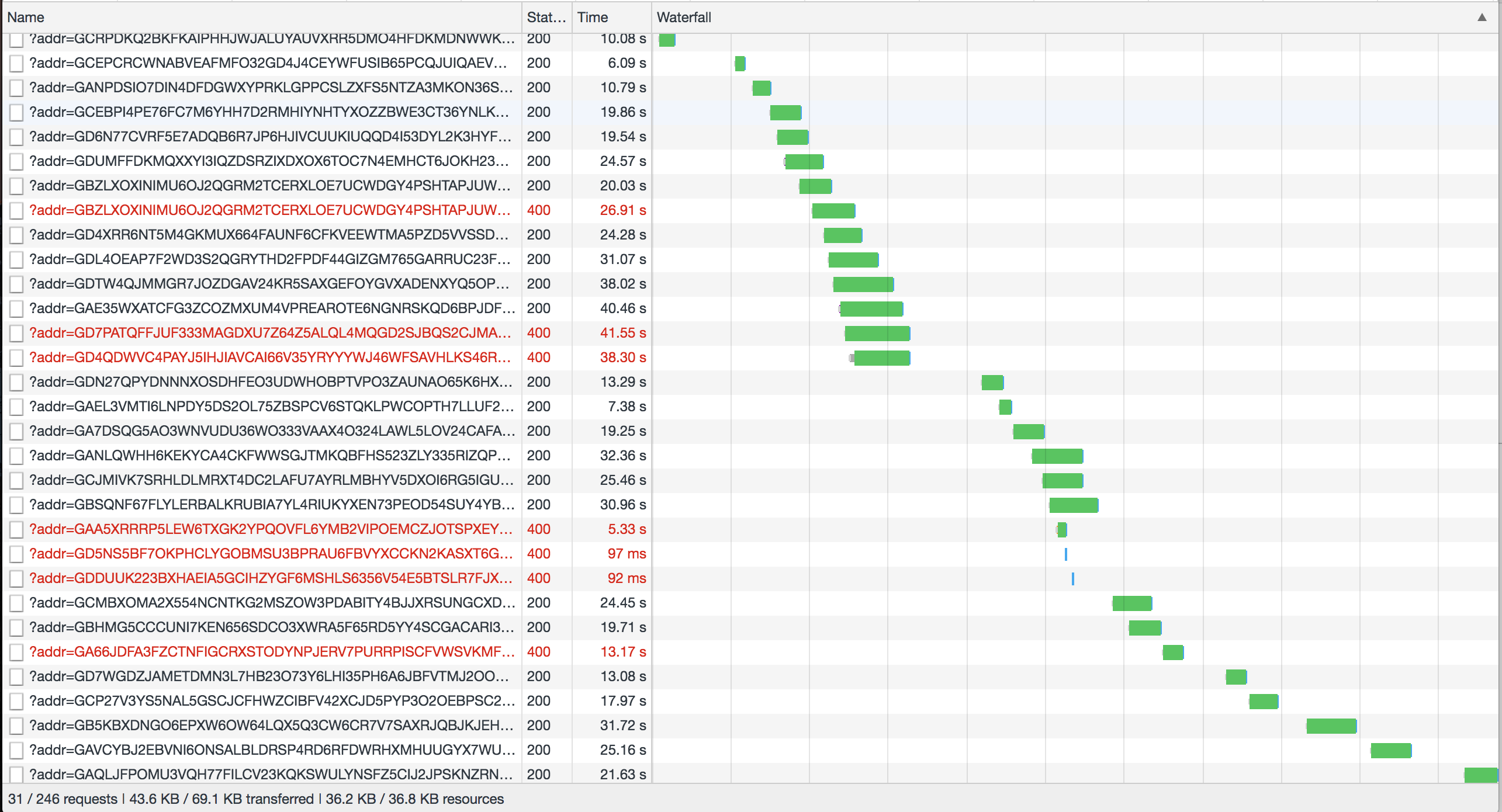1502x812 pixels.
Task: Click the waterfall bar of the 31.72 s request
Action: coord(1331,726)
